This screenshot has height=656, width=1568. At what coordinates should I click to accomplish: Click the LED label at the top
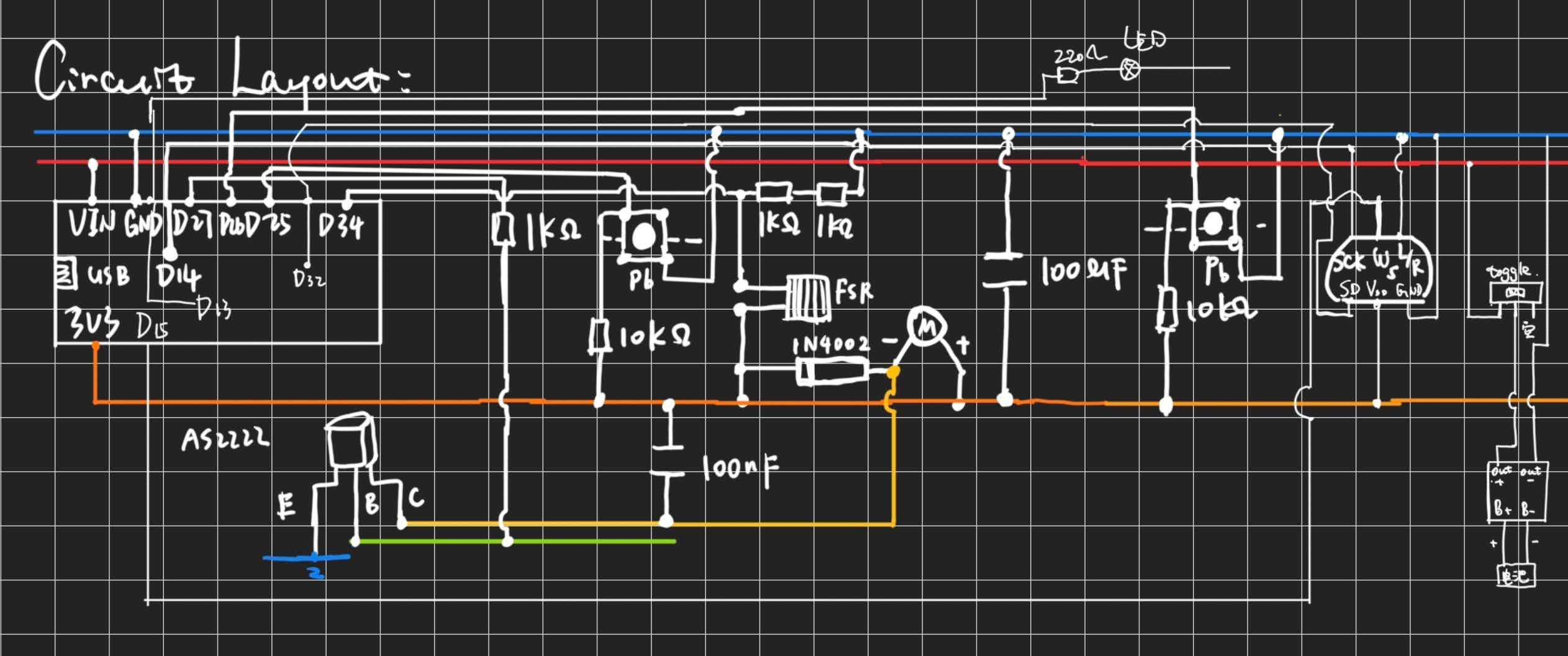tap(1145, 39)
